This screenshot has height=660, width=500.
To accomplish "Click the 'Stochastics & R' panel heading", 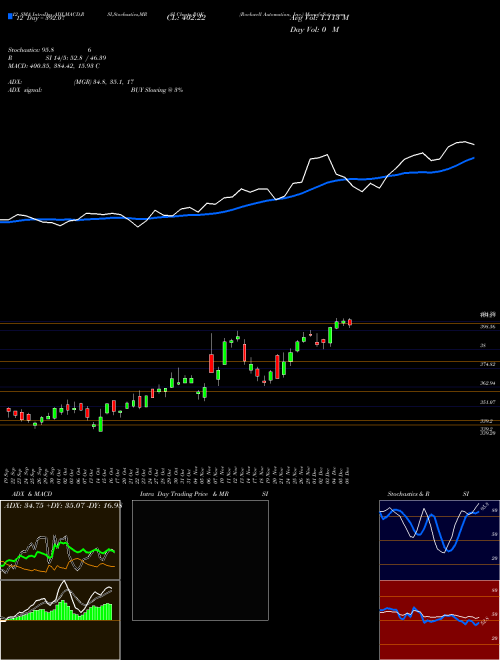I will click(408, 494).
